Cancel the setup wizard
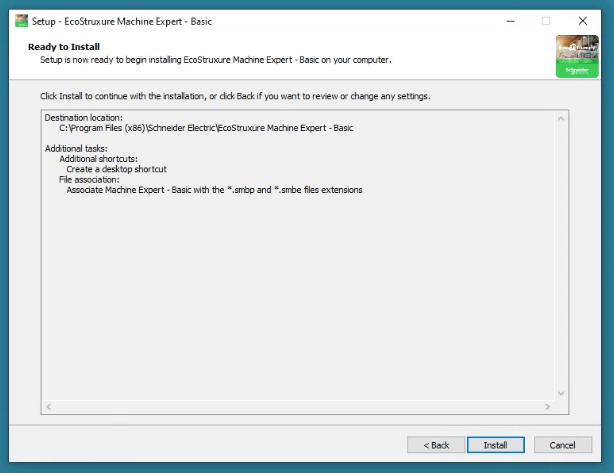 tap(563, 445)
